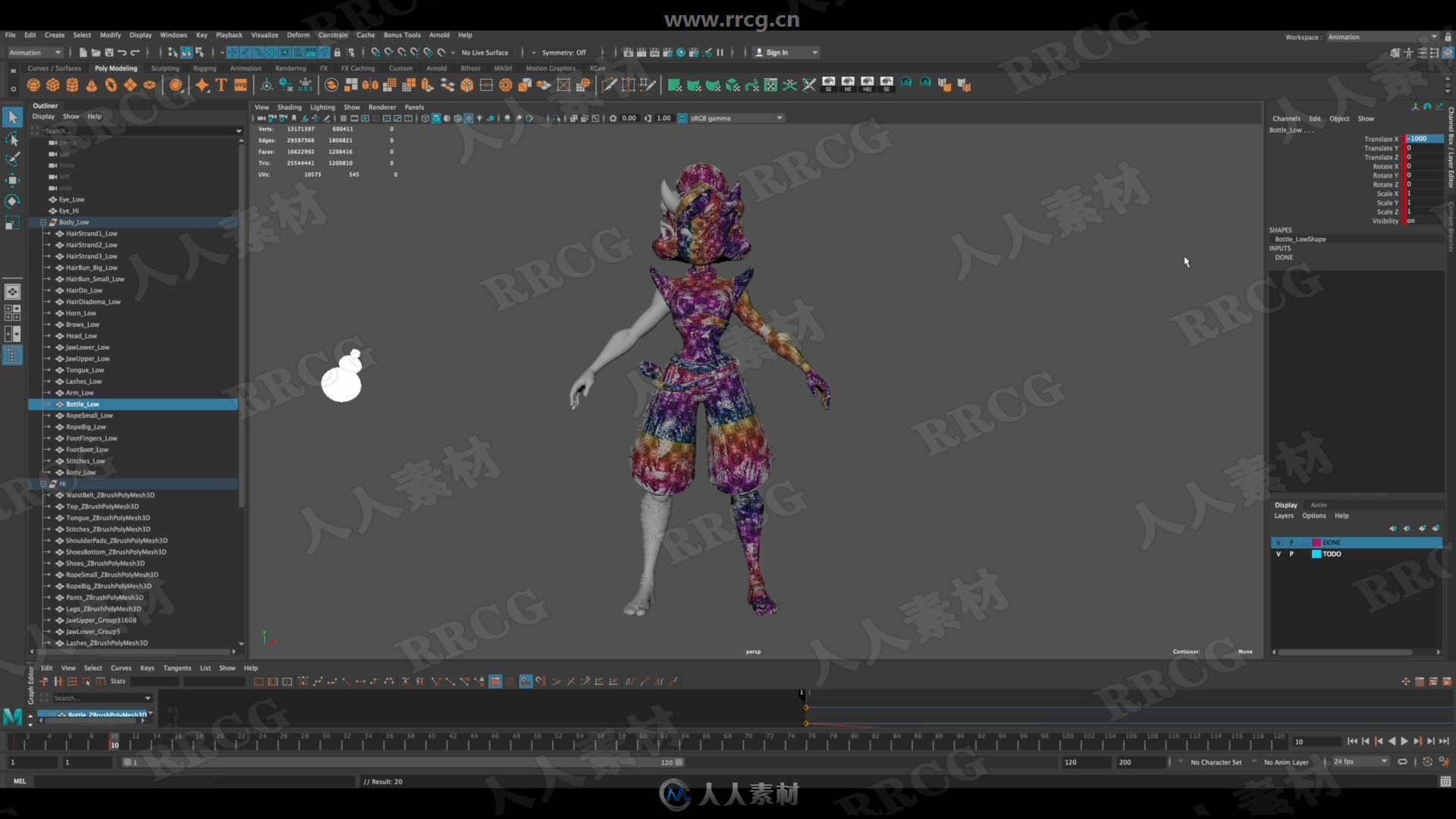1456x819 pixels.
Task: Toggle the select by object type mode icon
Action: [x=186, y=52]
